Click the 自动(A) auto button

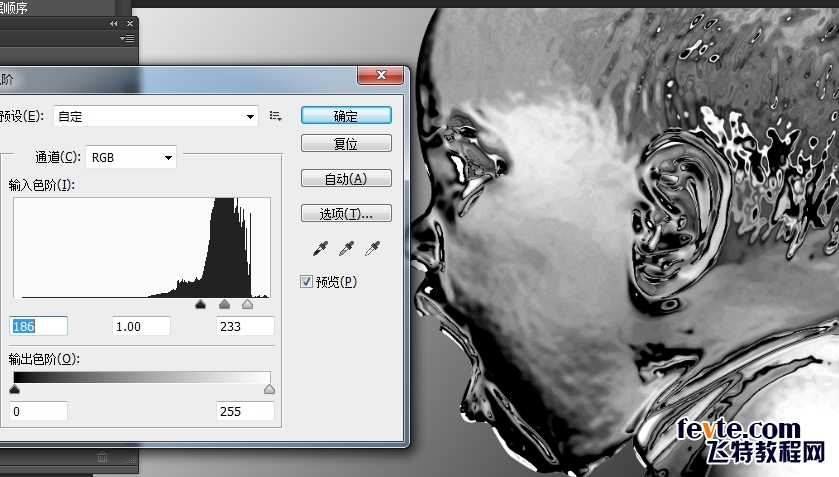pyautogui.click(x=346, y=178)
